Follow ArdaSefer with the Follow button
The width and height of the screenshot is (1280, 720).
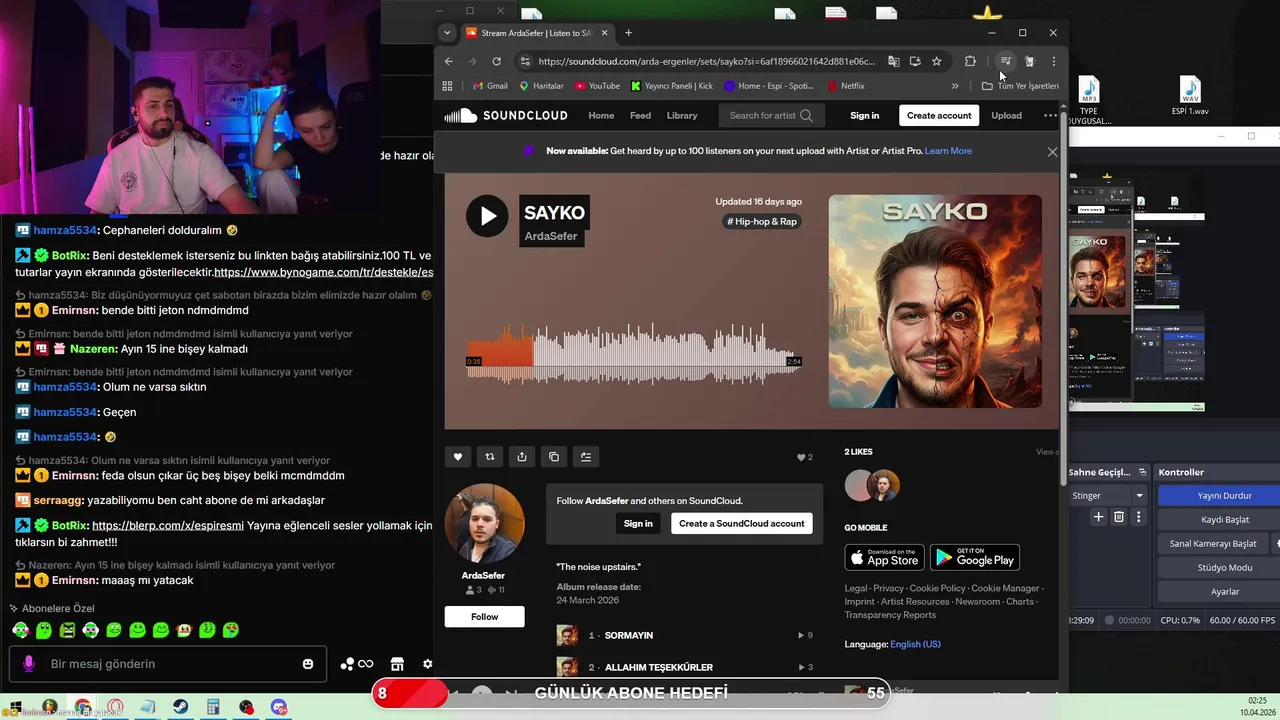(484, 616)
